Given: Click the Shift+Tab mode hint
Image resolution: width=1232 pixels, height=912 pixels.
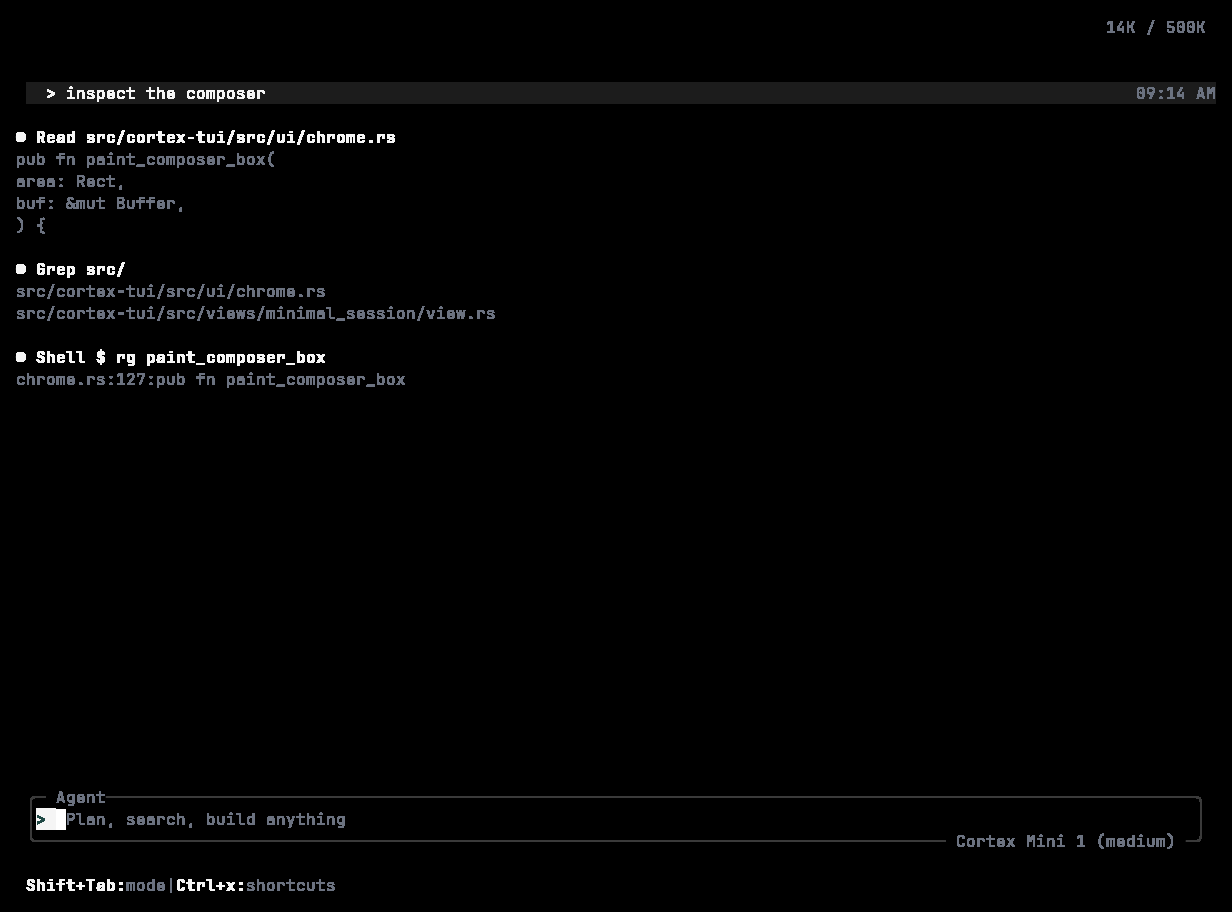Looking at the screenshot, I should pos(96,885).
